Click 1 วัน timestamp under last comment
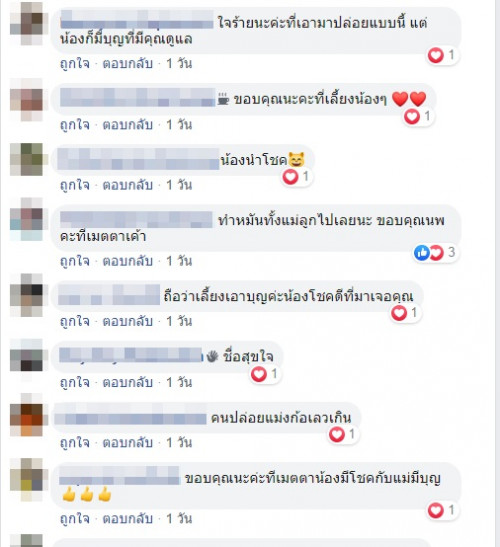The width and height of the screenshot is (500, 547). click(x=179, y=519)
